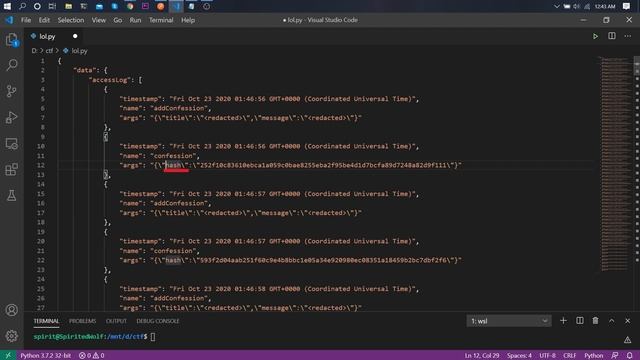Open the Windows Start menu

(x=7, y=6)
